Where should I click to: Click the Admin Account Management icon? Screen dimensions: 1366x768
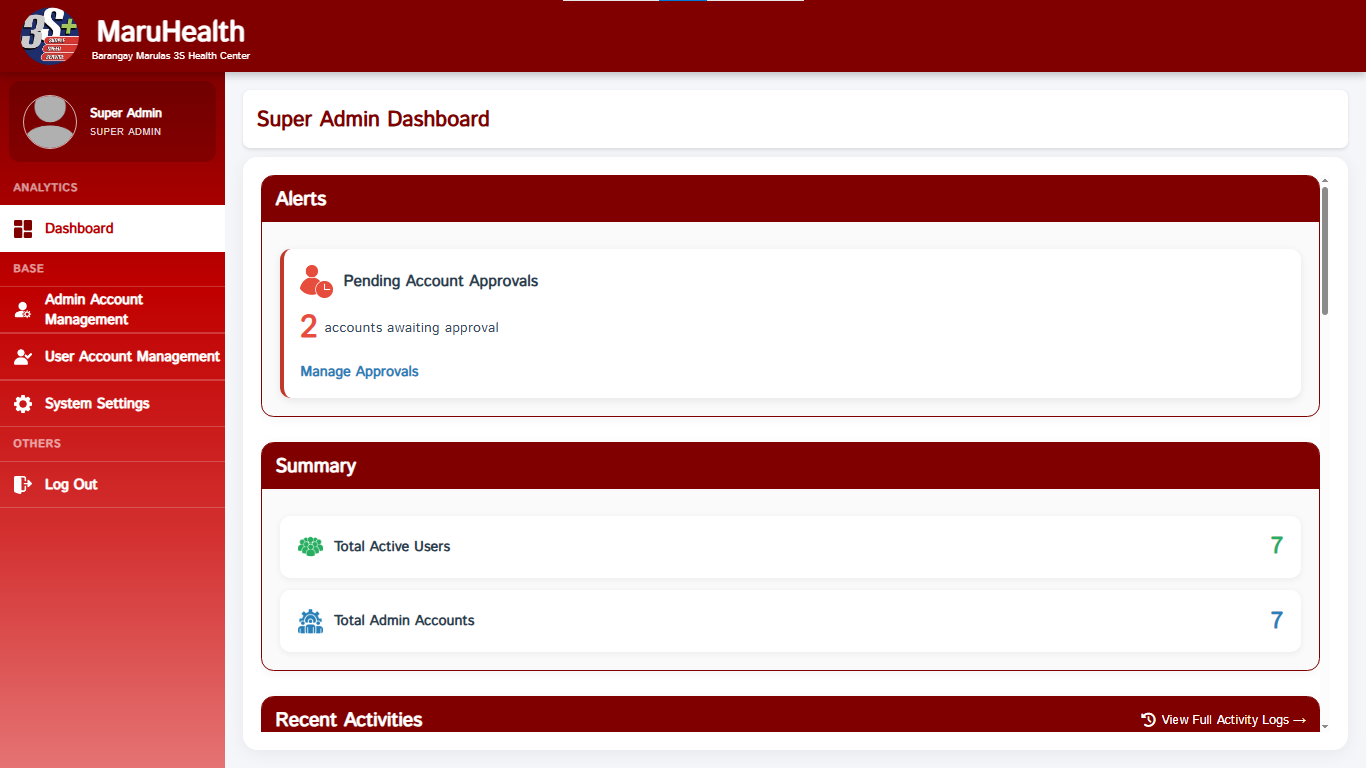(23, 310)
